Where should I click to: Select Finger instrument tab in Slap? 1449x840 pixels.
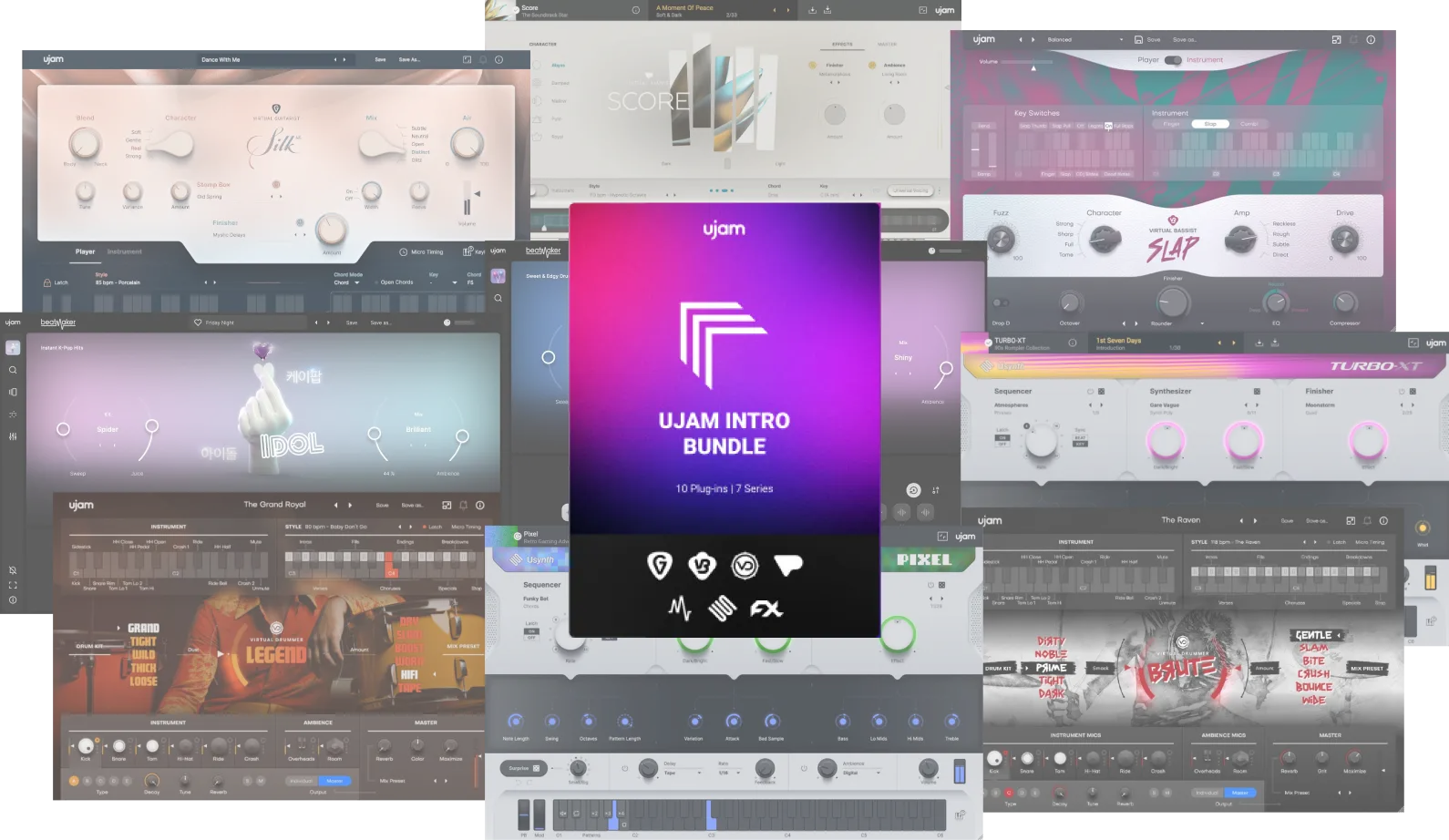pyautogui.click(x=1171, y=124)
